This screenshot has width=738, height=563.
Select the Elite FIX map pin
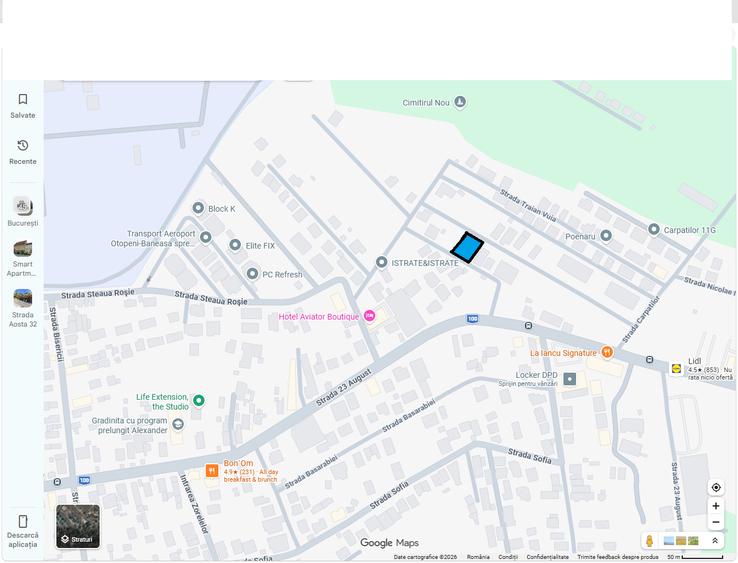tap(235, 245)
